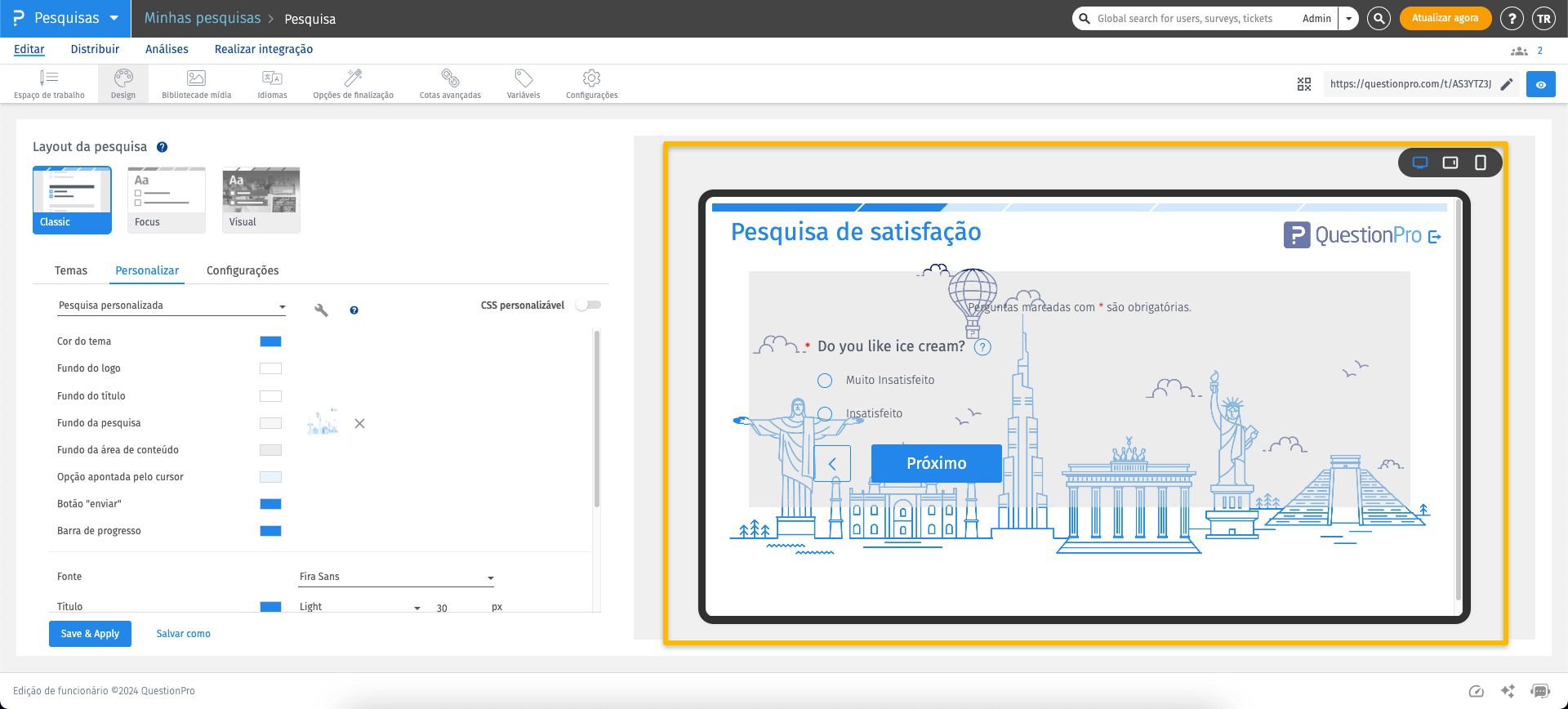The height and width of the screenshot is (709, 1568).
Task: Click the exit icon next to QuestionPro logo
Action: 1435,236
